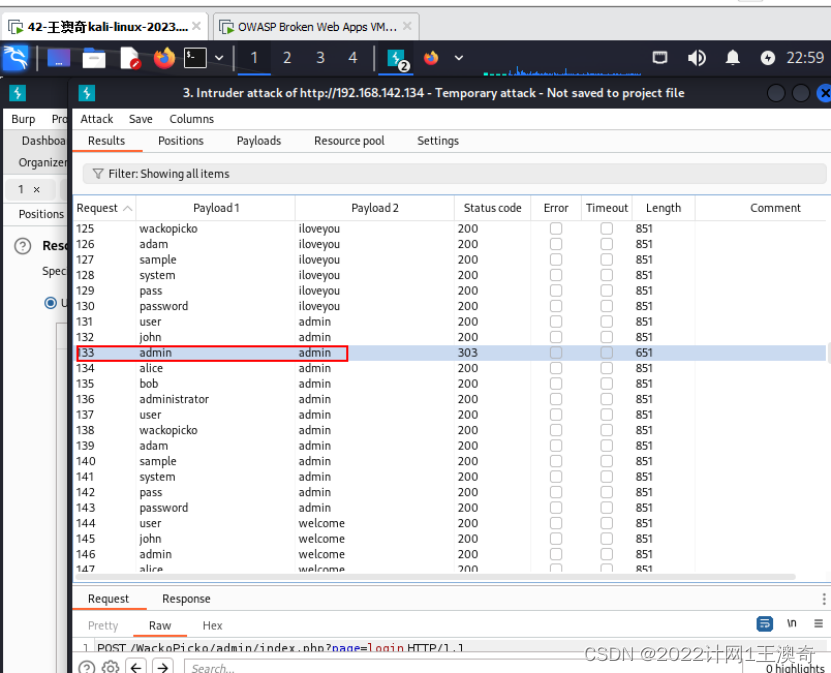Go to next search match arrow
Image resolution: width=831 pixels, height=673 pixels.
tap(163, 667)
